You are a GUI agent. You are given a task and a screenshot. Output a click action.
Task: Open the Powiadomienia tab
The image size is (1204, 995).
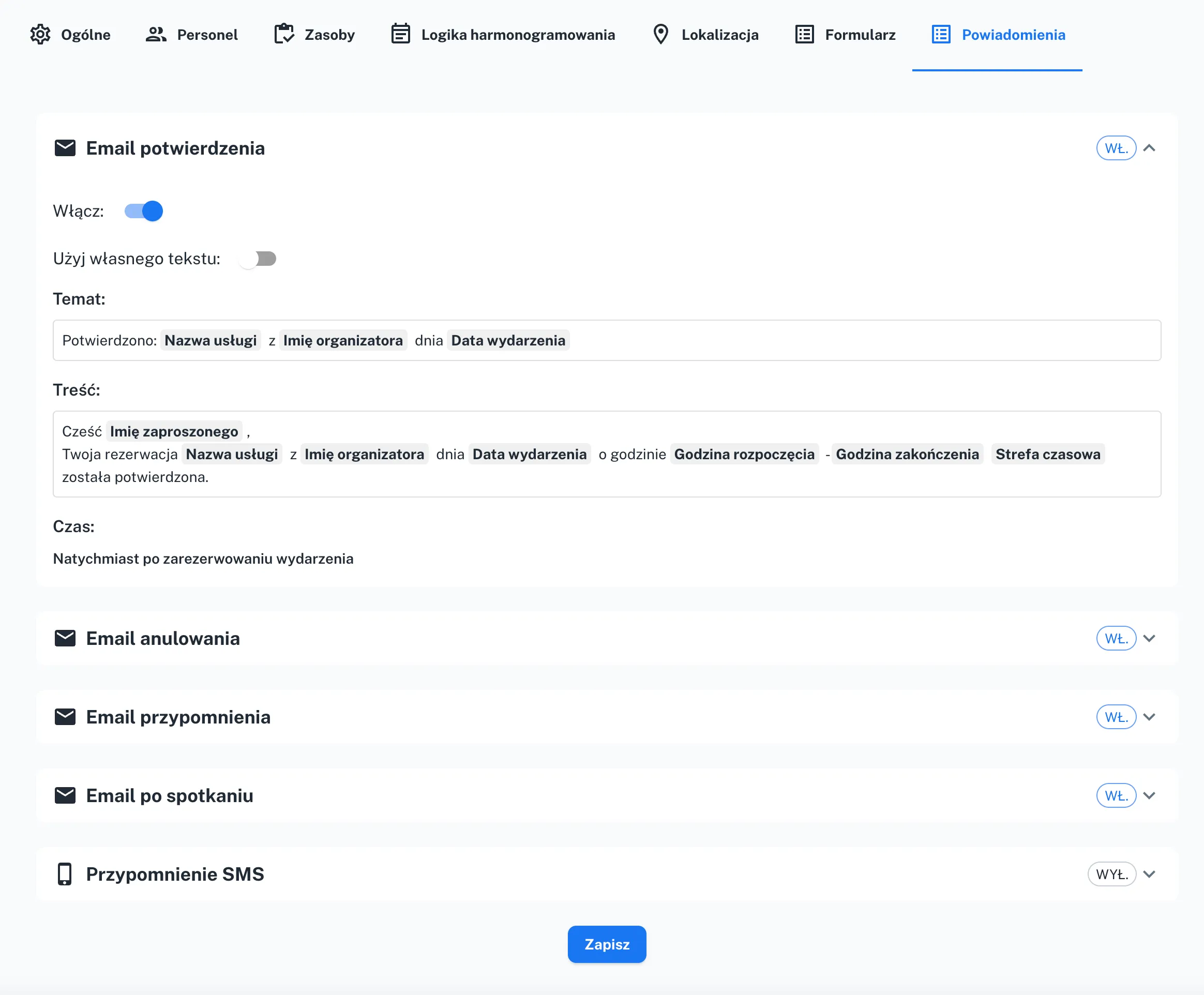click(1013, 34)
